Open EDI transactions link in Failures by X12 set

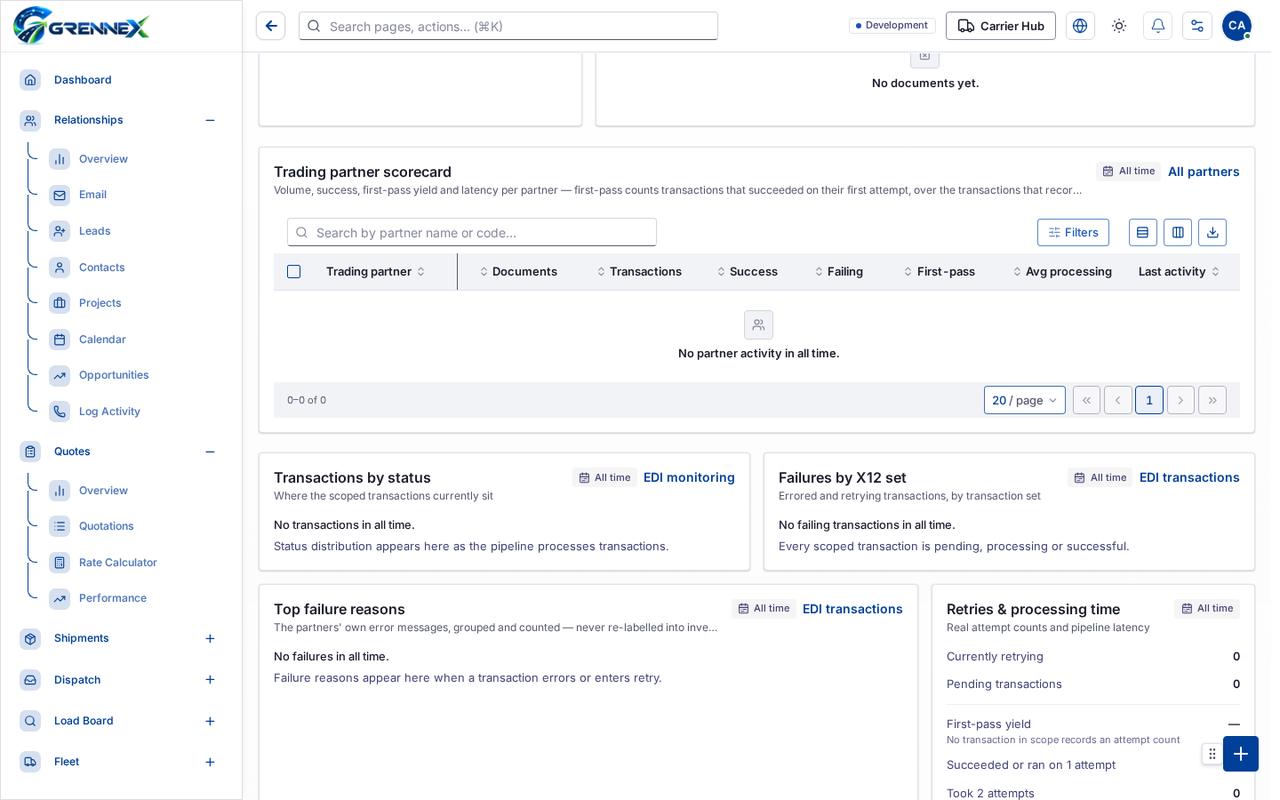click(1190, 478)
